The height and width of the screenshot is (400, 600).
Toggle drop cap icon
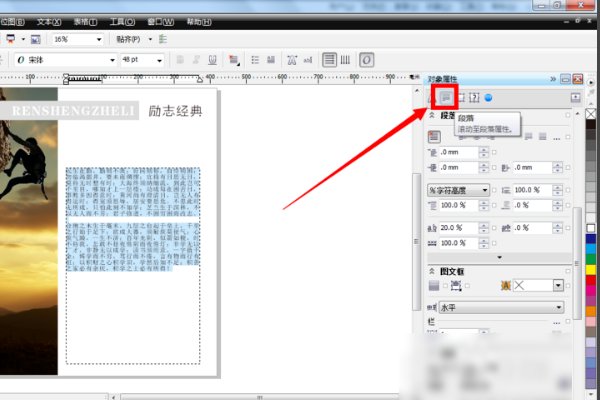pyautogui.click(x=271, y=60)
